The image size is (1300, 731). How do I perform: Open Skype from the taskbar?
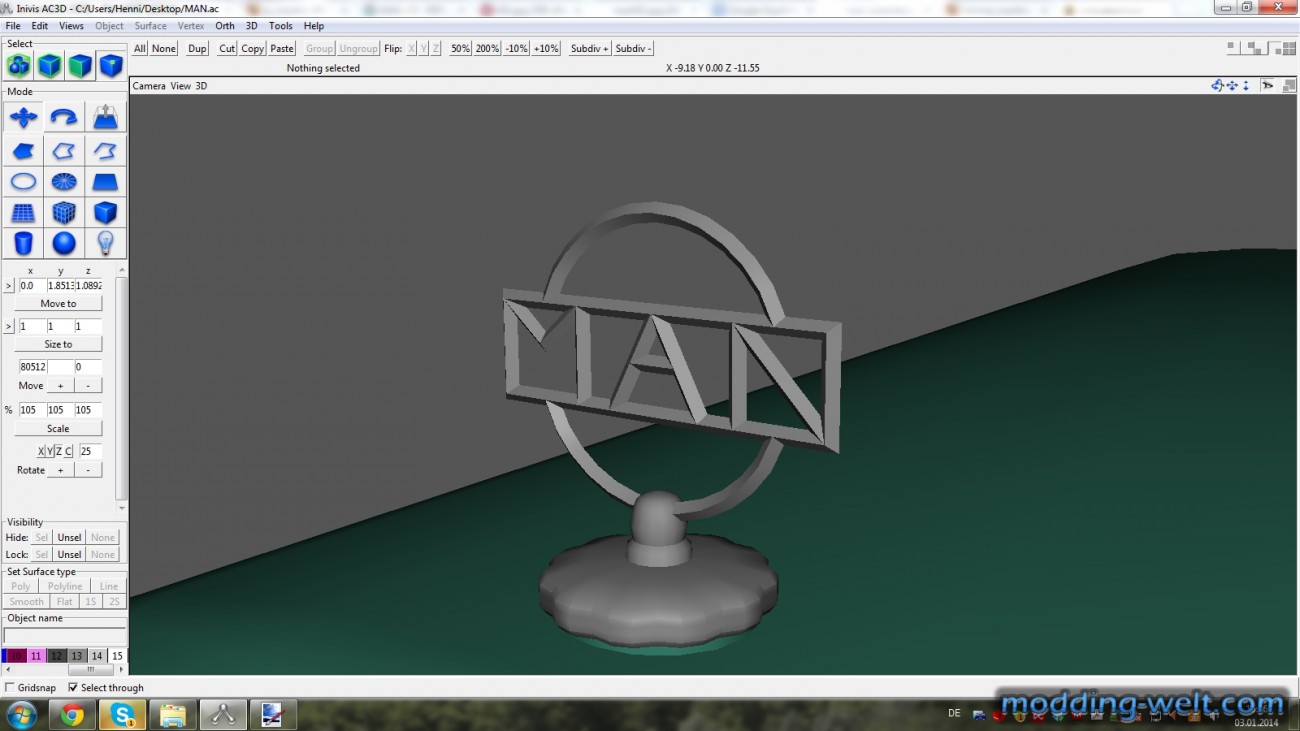[x=123, y=715]
